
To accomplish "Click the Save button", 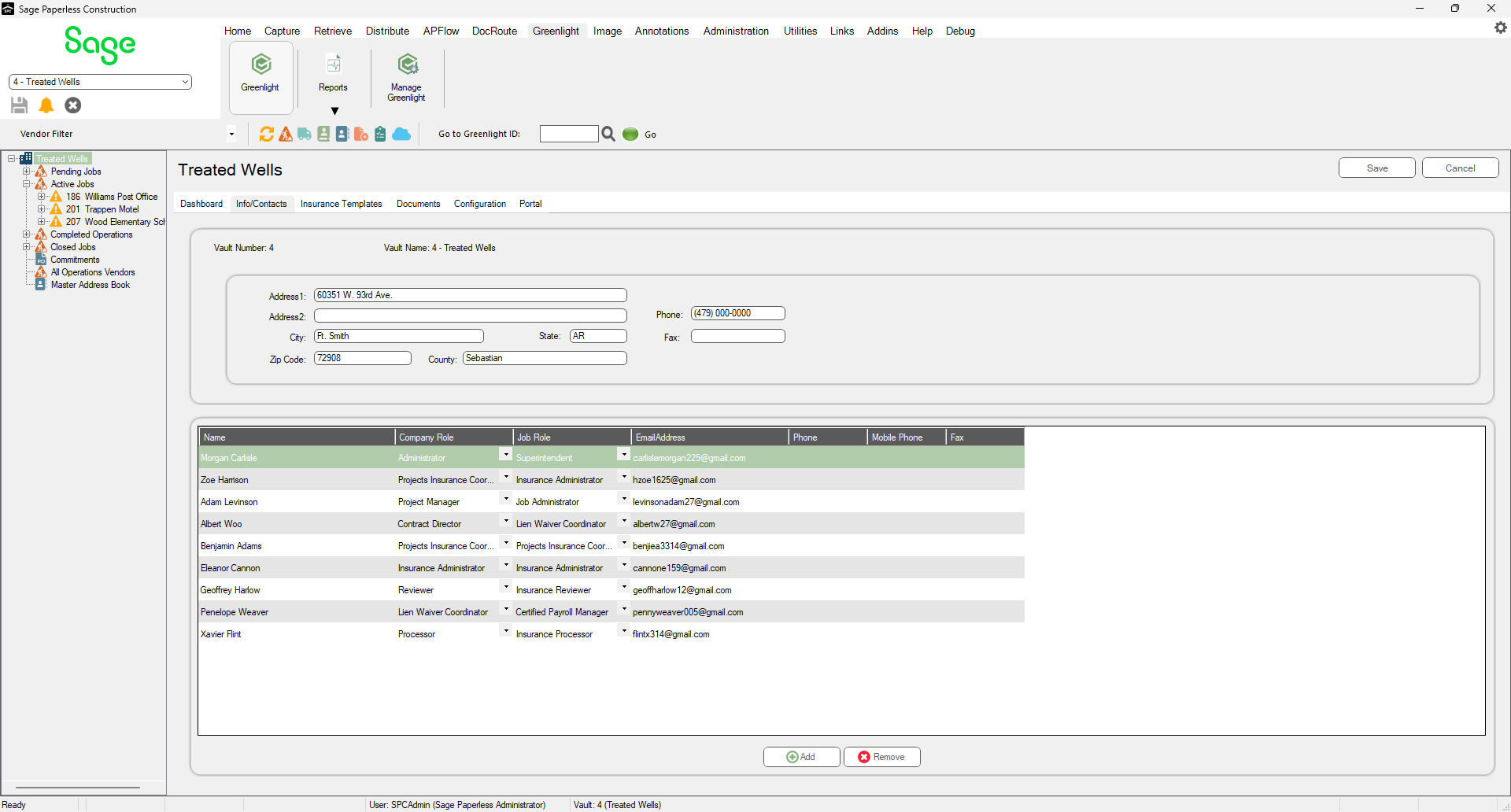I will click(1377, 168).
